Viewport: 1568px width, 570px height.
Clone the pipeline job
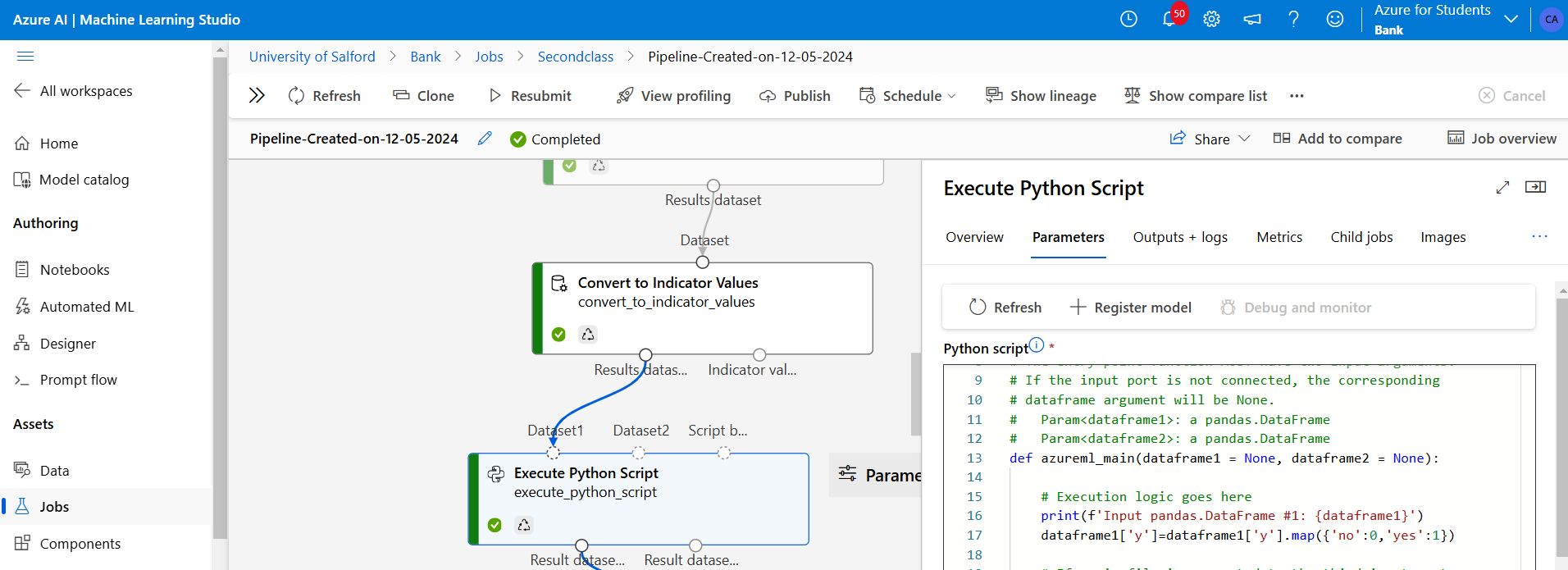423,96
